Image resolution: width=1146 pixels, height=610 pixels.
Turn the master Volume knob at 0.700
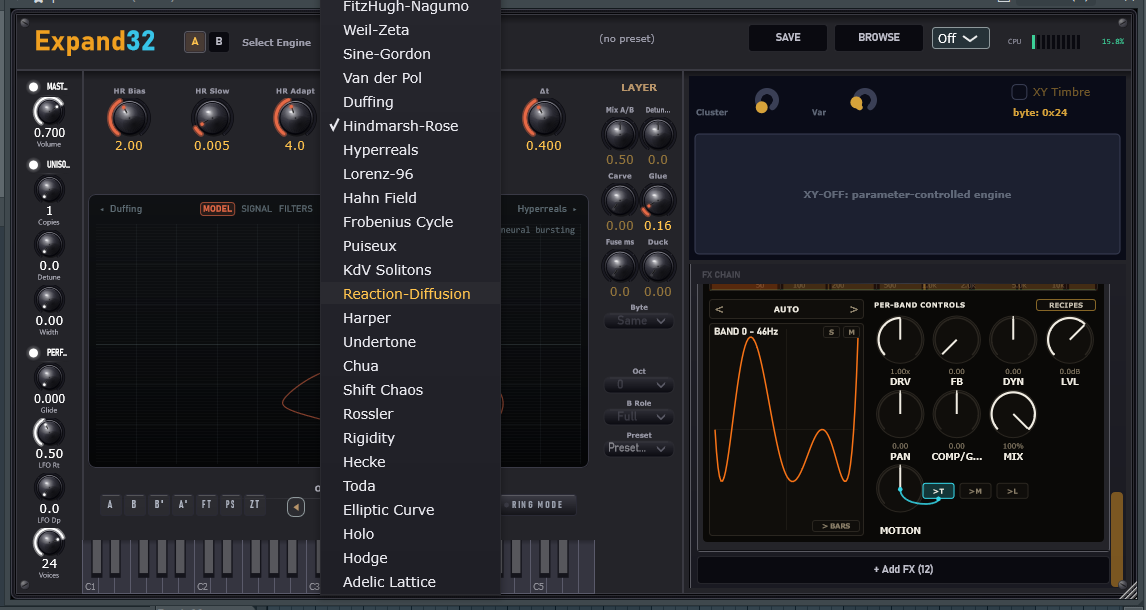click(49, 112)
